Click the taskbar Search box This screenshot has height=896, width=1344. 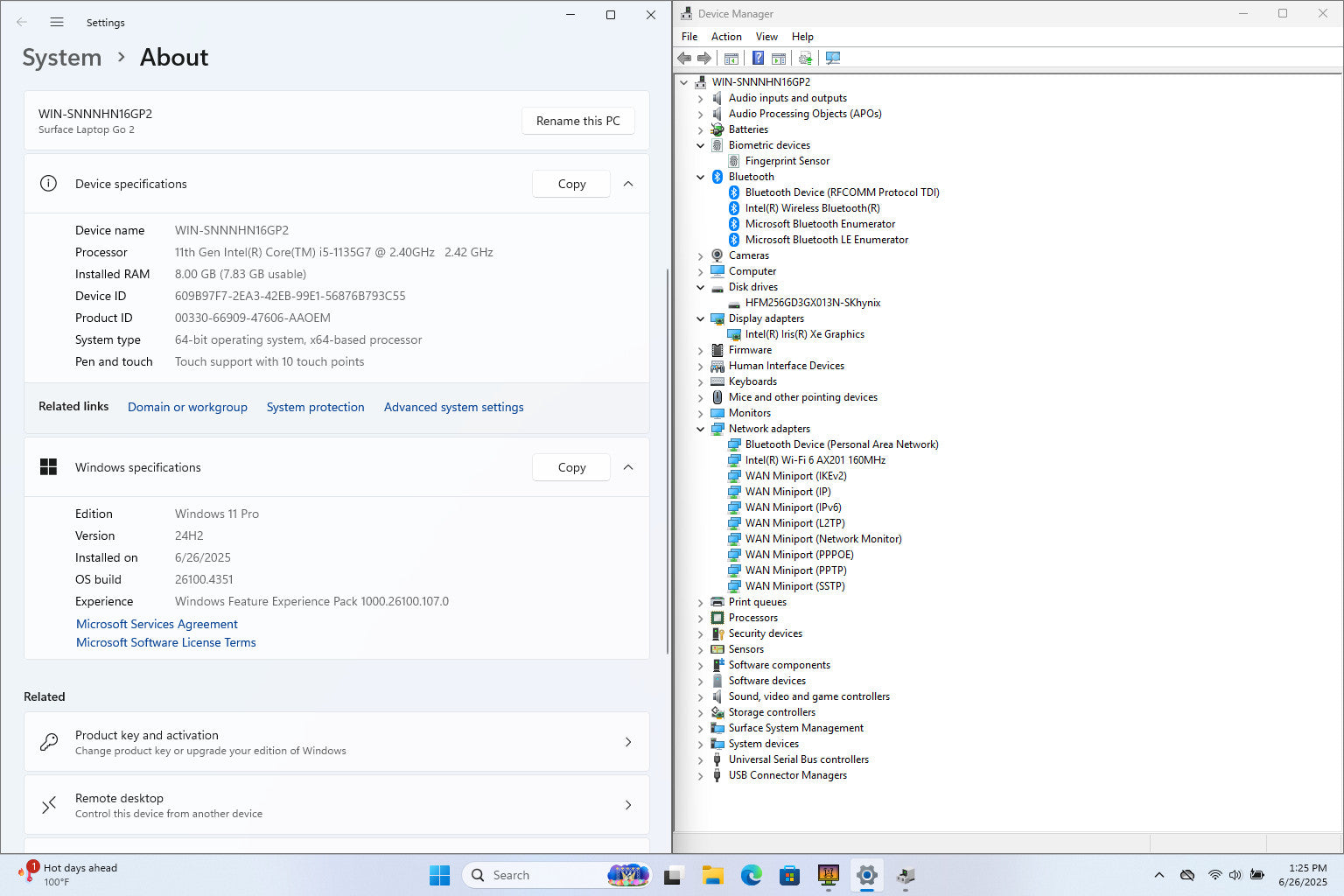coord(534,875)
